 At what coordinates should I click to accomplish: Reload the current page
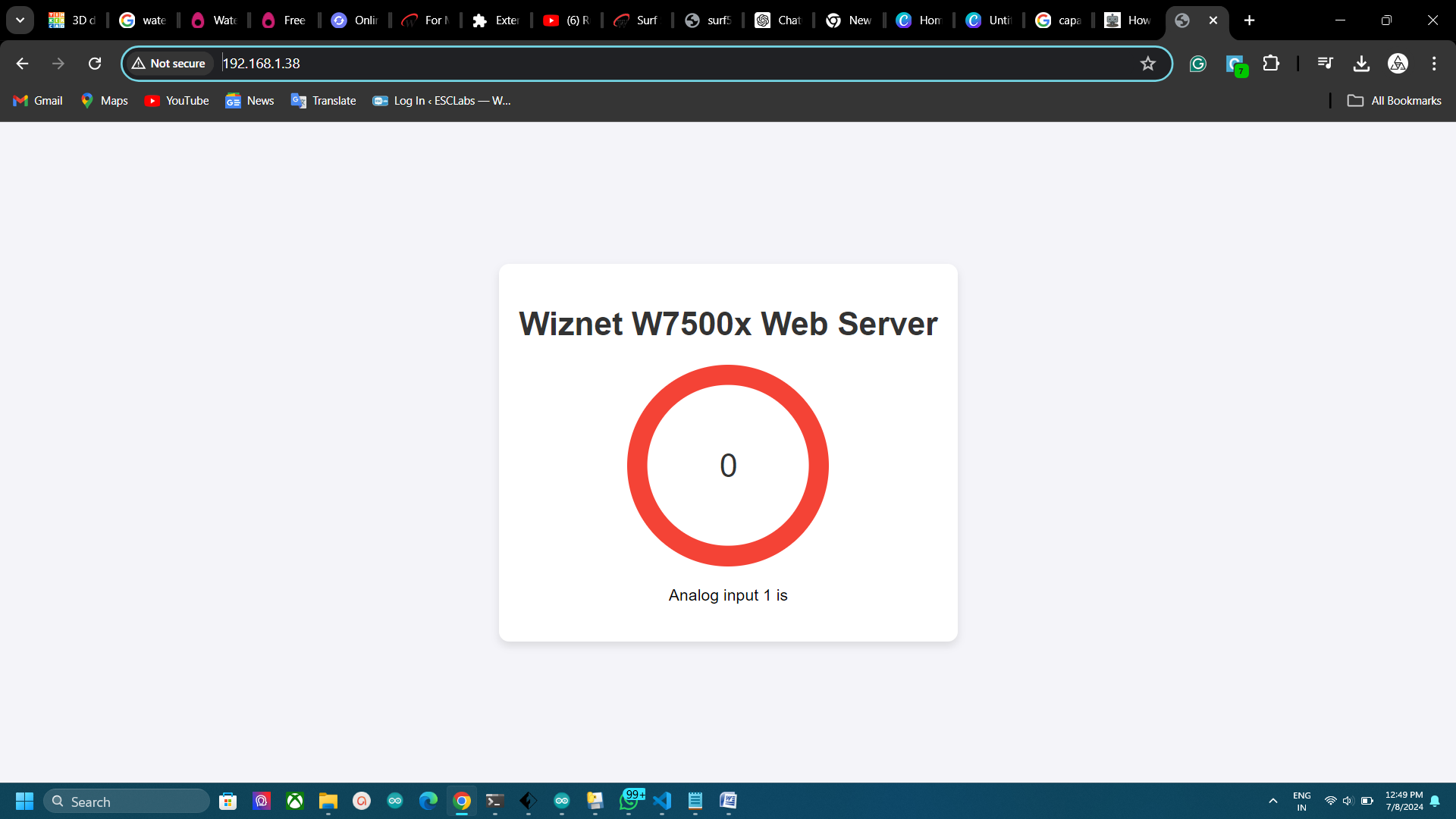point(95,64)
